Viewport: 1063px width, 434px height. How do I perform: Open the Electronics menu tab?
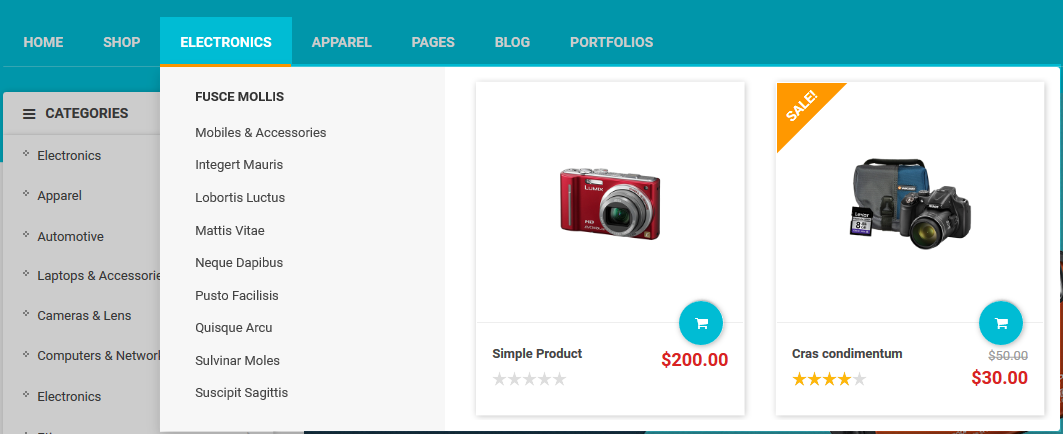[226, 42]
